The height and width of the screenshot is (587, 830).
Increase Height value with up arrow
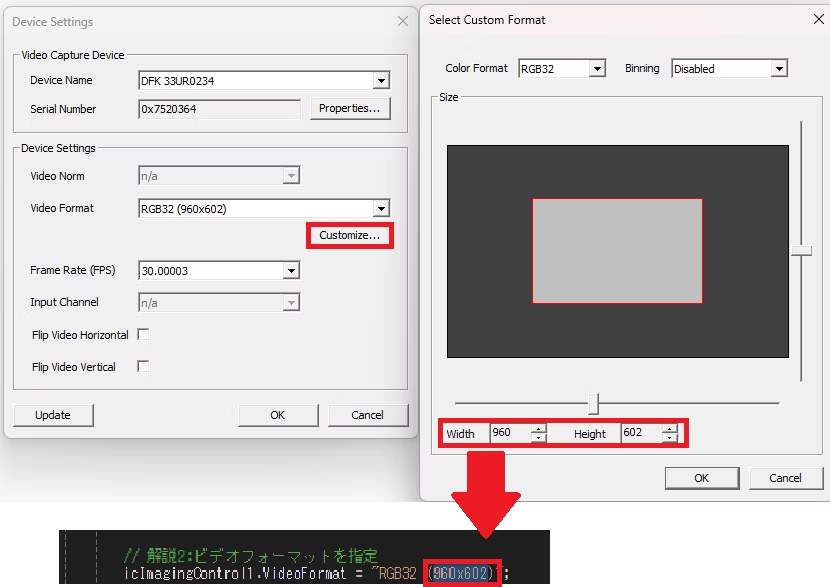point(669,429)
